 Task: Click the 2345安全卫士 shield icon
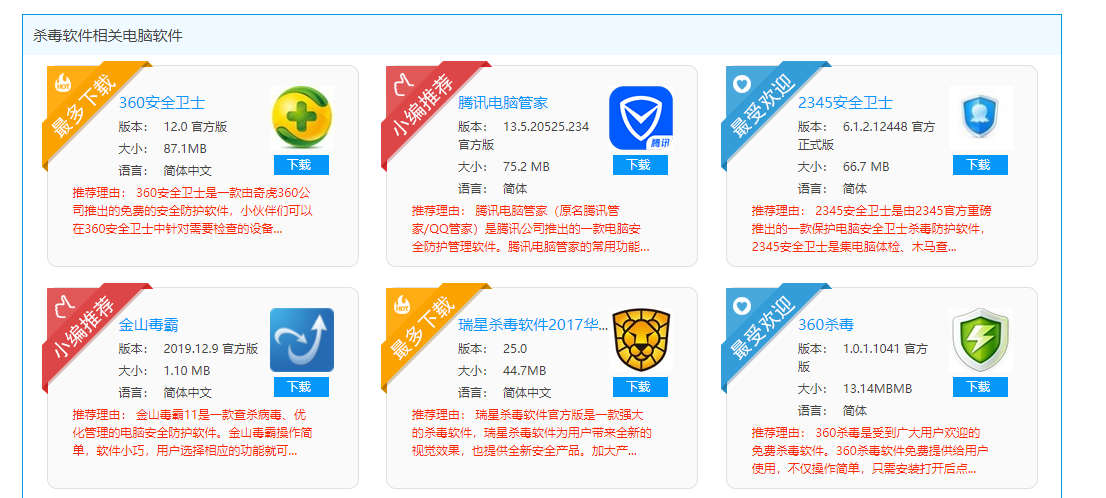click(980, 118)
